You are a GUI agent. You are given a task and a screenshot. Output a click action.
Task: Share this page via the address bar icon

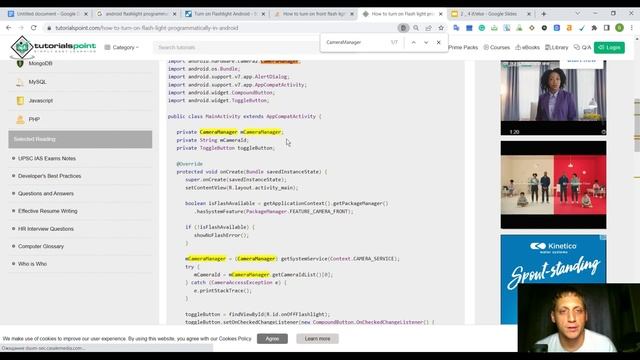[428, 28]
